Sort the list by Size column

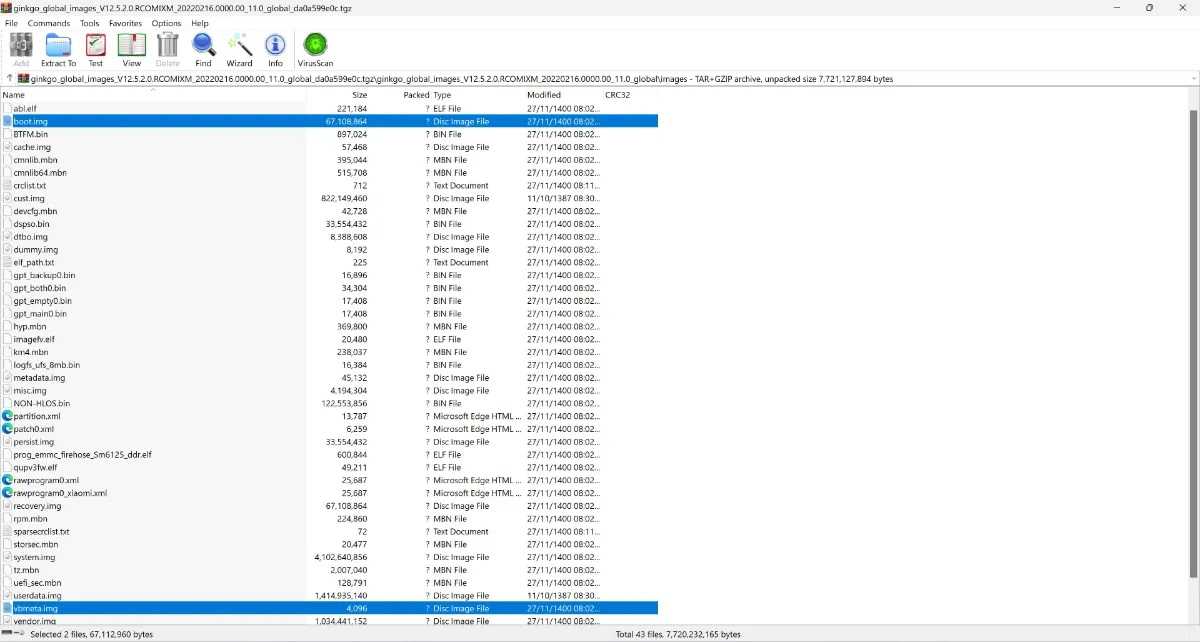click(x=359, y=95)
